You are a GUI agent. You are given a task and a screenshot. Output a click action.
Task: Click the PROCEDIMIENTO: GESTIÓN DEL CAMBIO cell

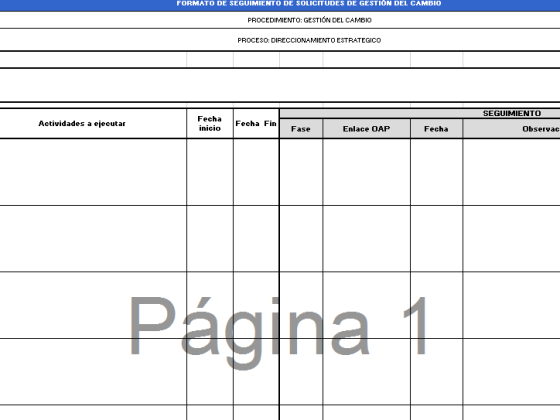pos(280,20)
